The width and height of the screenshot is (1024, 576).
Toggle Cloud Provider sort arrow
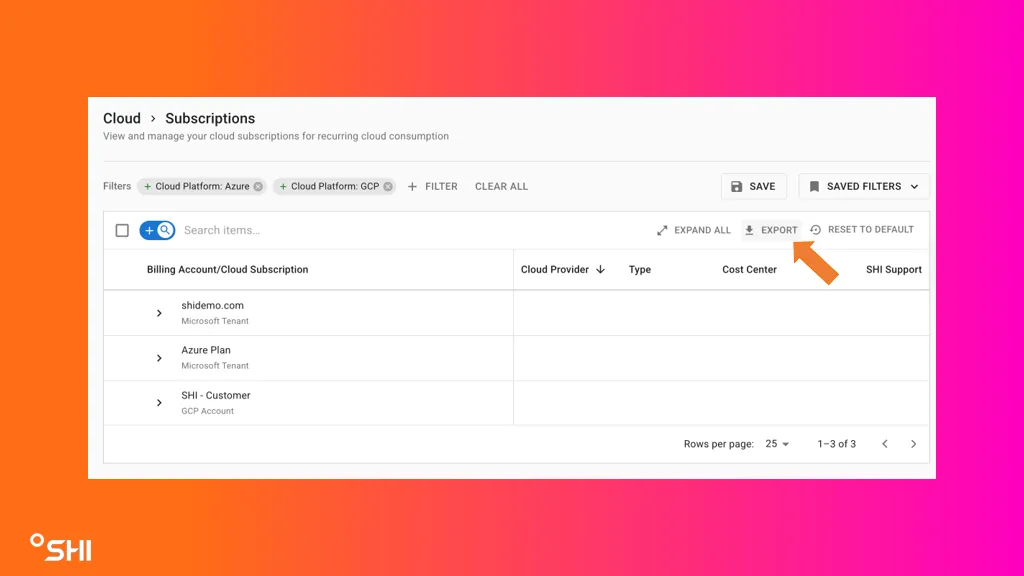point(600,270)
